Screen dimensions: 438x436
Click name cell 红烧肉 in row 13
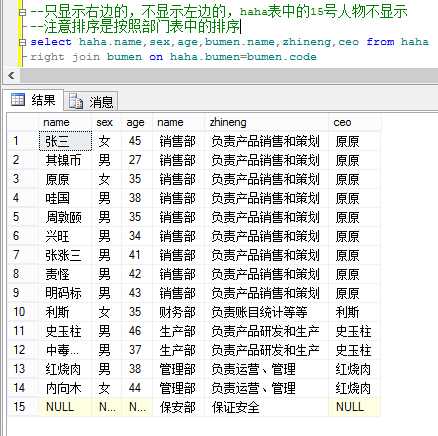click(x=65, y=369)
